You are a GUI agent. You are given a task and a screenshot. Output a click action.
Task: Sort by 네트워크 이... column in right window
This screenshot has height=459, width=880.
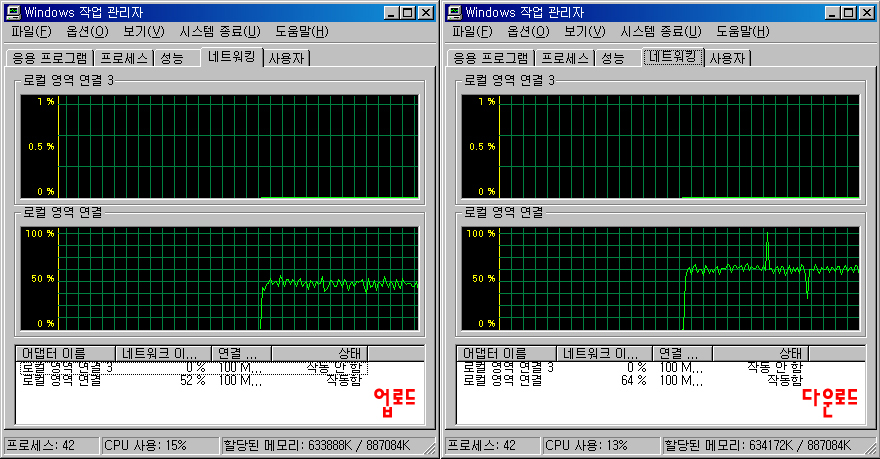pos(604,354)
